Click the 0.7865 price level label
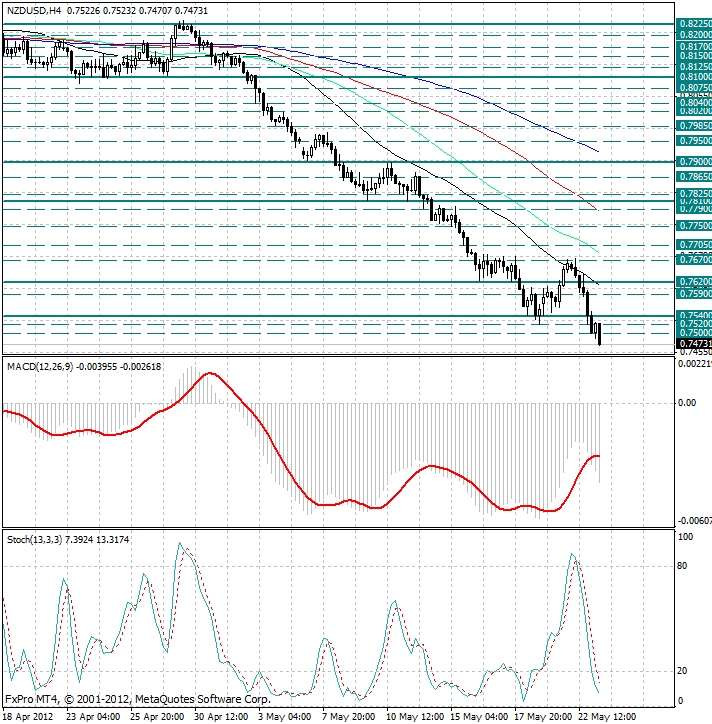This screenshot has width=712, height=724. coord(694,176)
